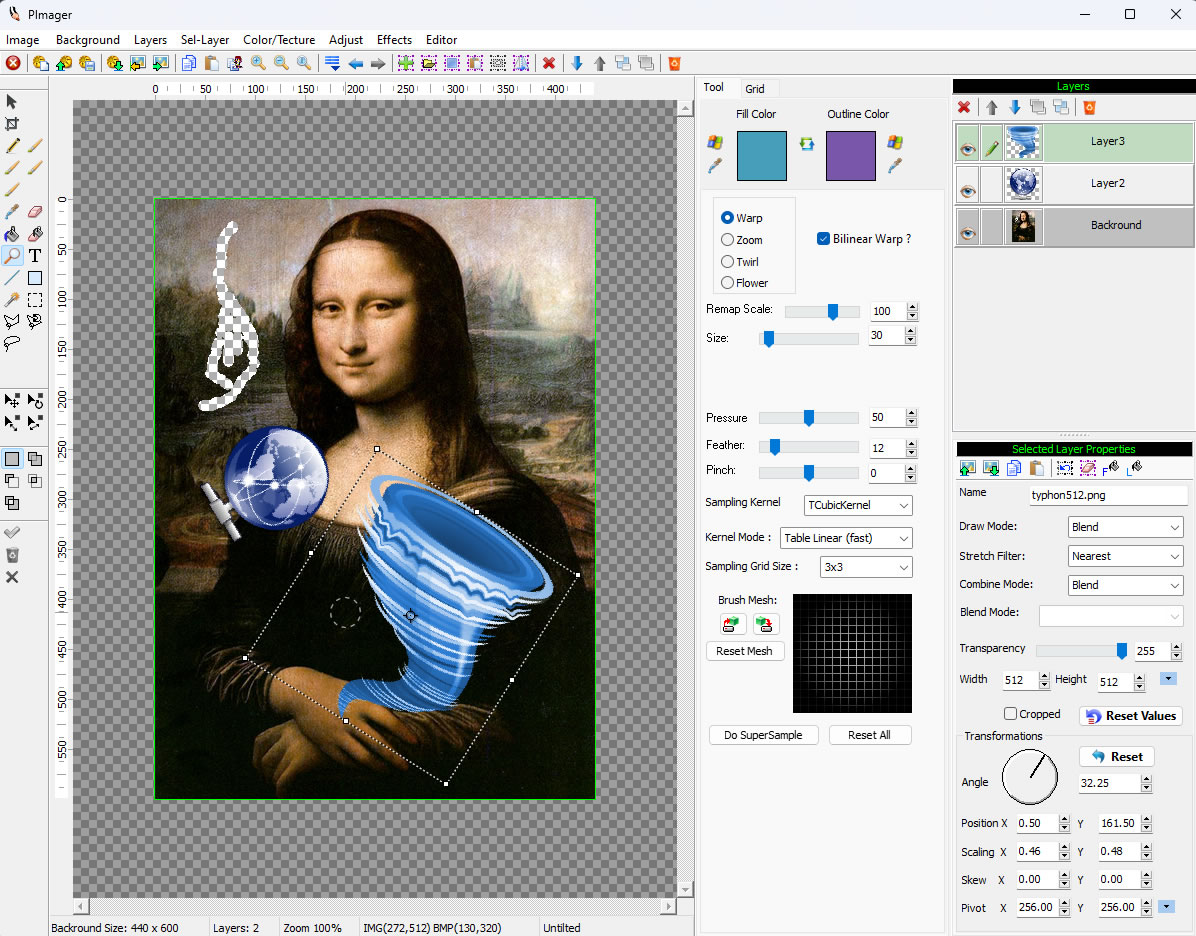Screen dimensions: 1196x936
Task: Select the straight line tool
Action: tap(11, 278)
